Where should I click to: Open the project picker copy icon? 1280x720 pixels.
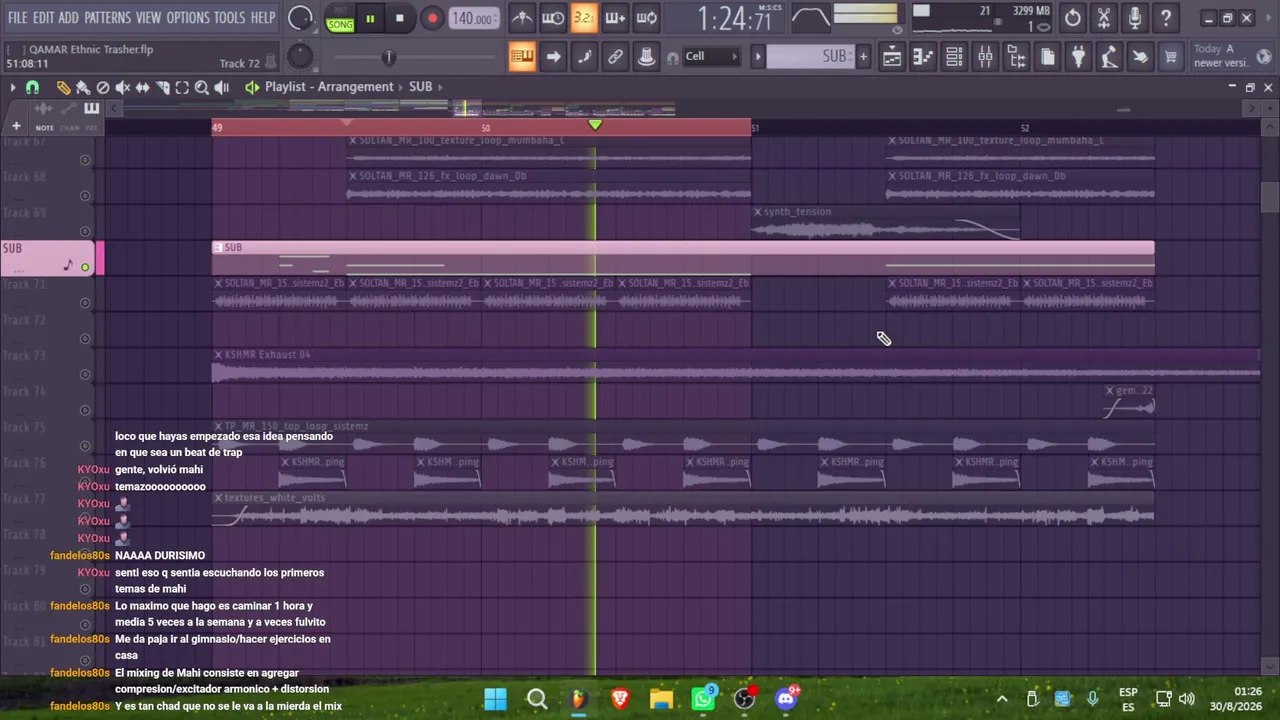pyautogui.click(x=1047, y=57)
